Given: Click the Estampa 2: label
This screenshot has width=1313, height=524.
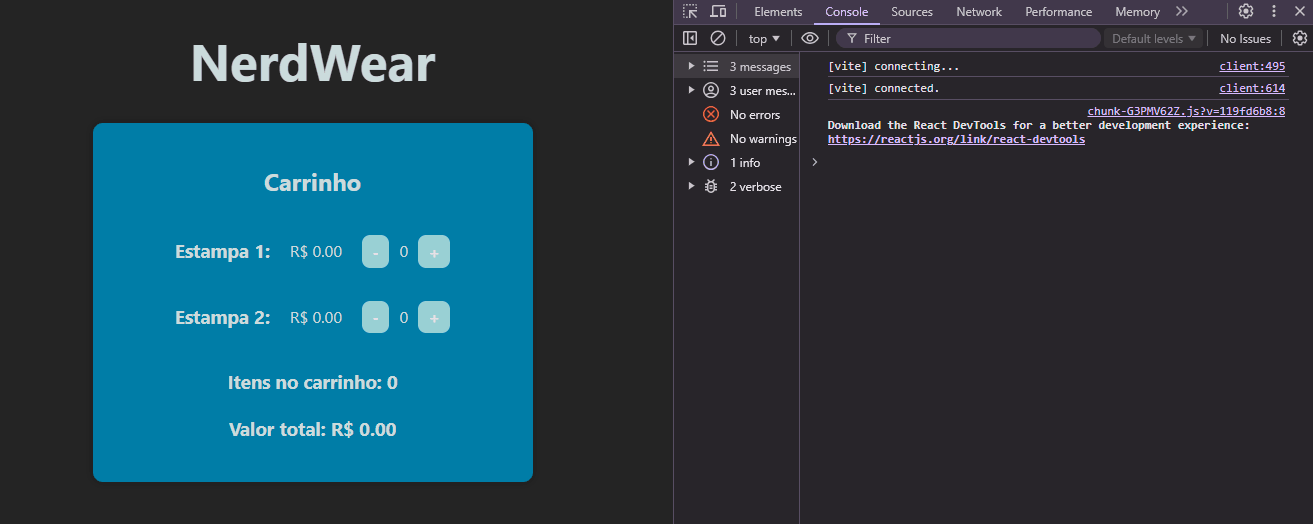Looking at the screenshot, I should pyautogui.click(x=223, y=318).
